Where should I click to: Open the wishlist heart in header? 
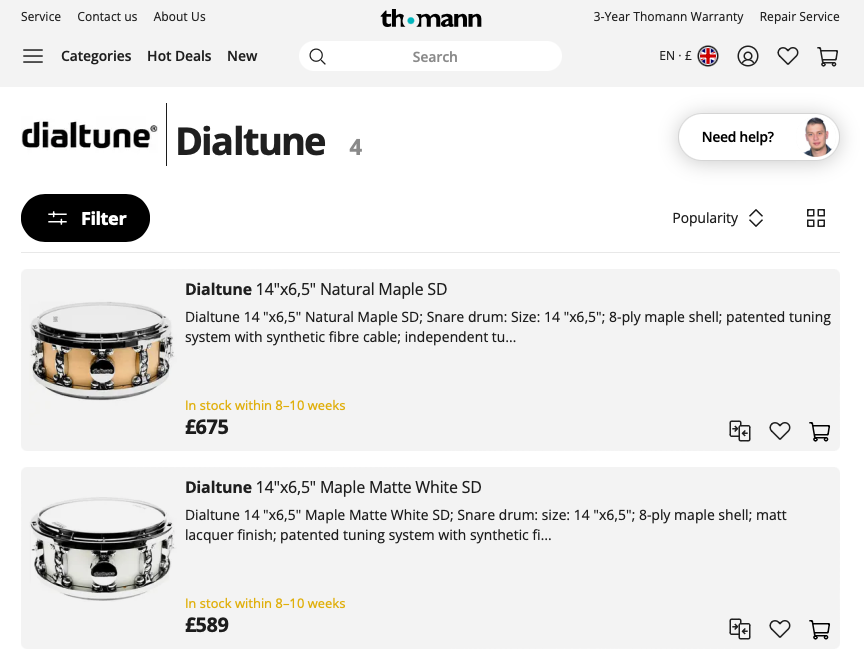(x=788, y=56)
